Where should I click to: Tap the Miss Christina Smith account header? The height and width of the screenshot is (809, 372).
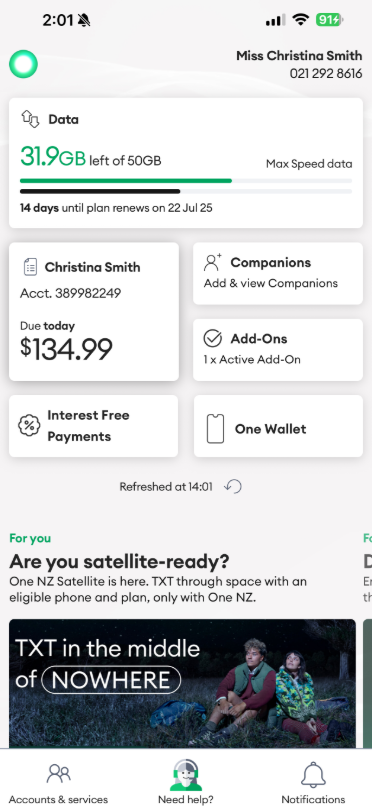click(299, 64)
